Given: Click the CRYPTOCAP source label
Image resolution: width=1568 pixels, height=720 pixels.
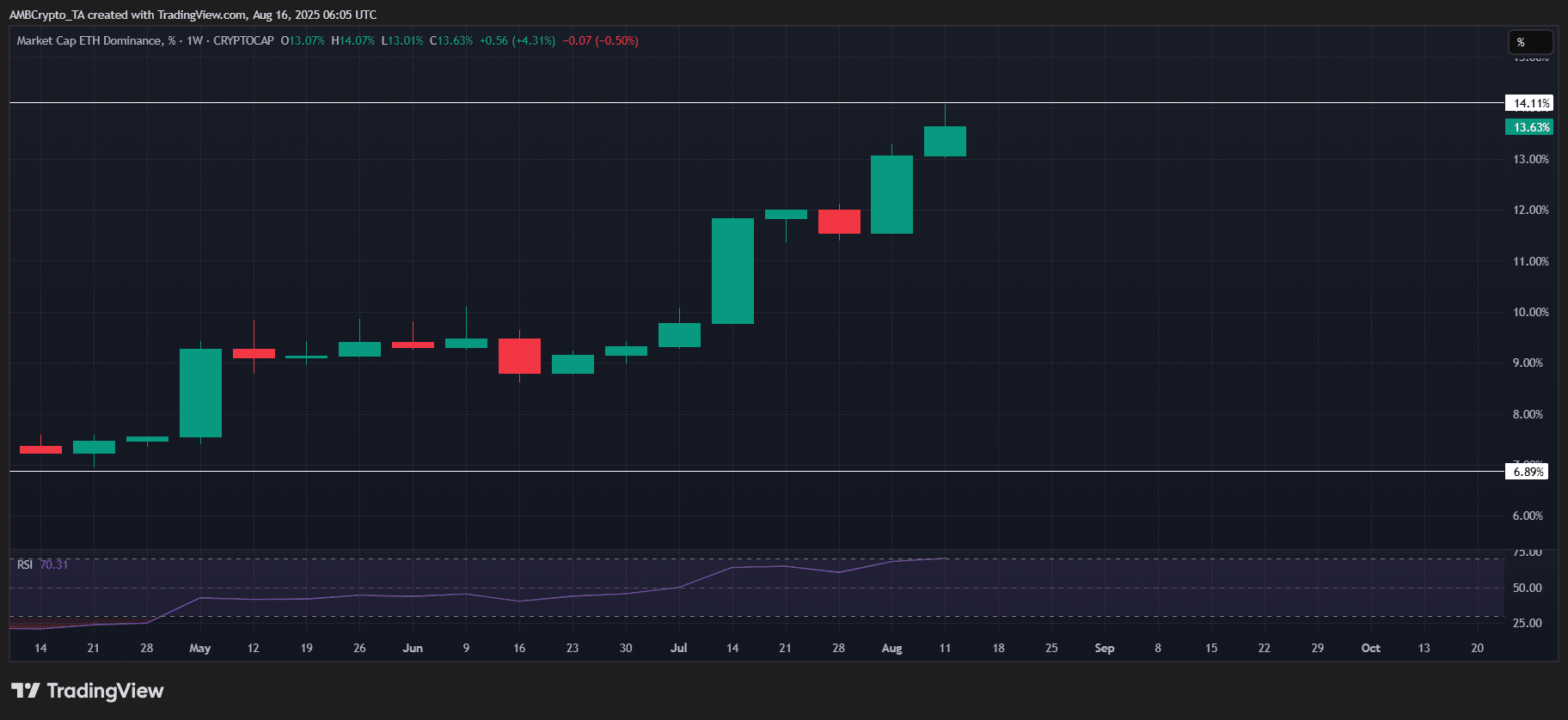Looking at the screenshot, I should (x=243, y=40).
